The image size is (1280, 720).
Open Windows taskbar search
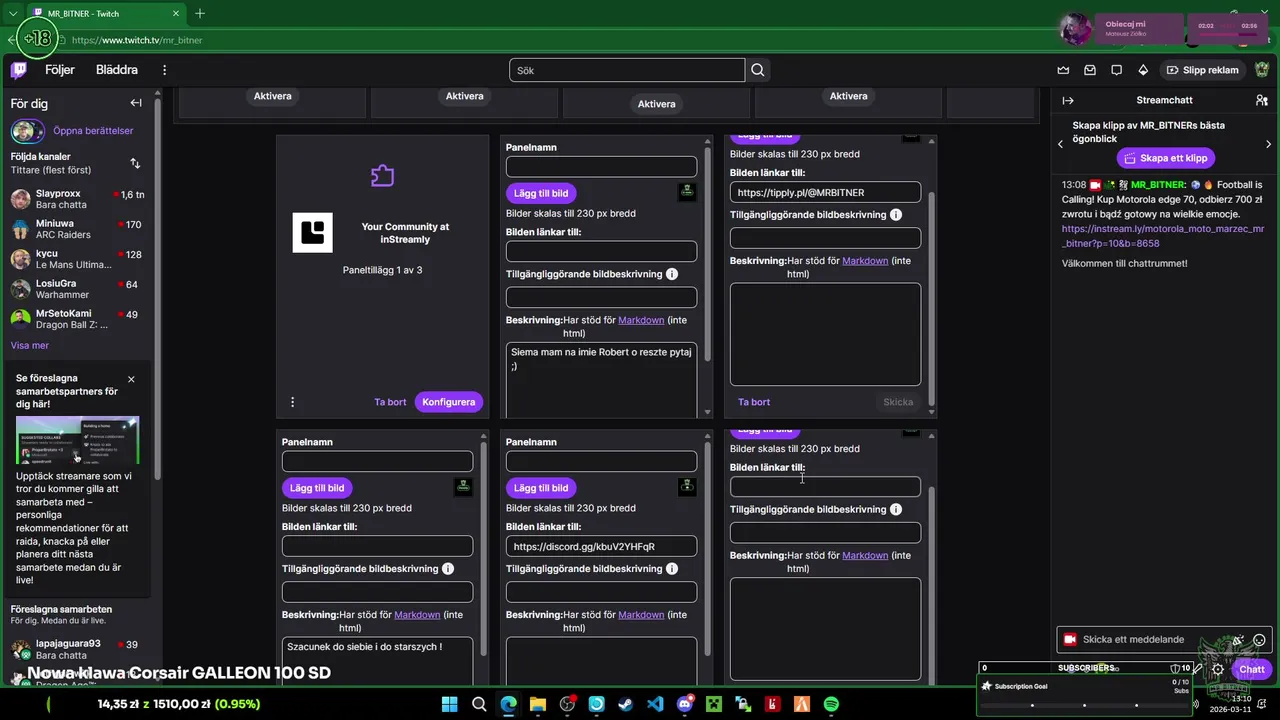click(x=479, y=704)
